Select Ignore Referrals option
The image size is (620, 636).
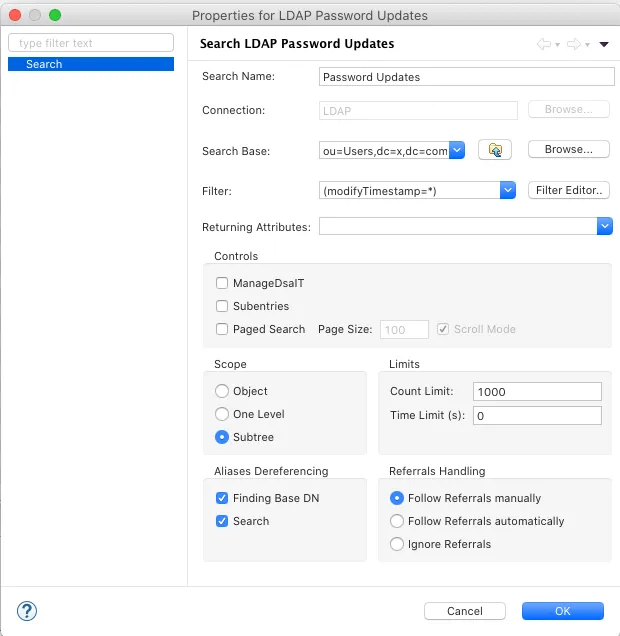tap(397, 544)
